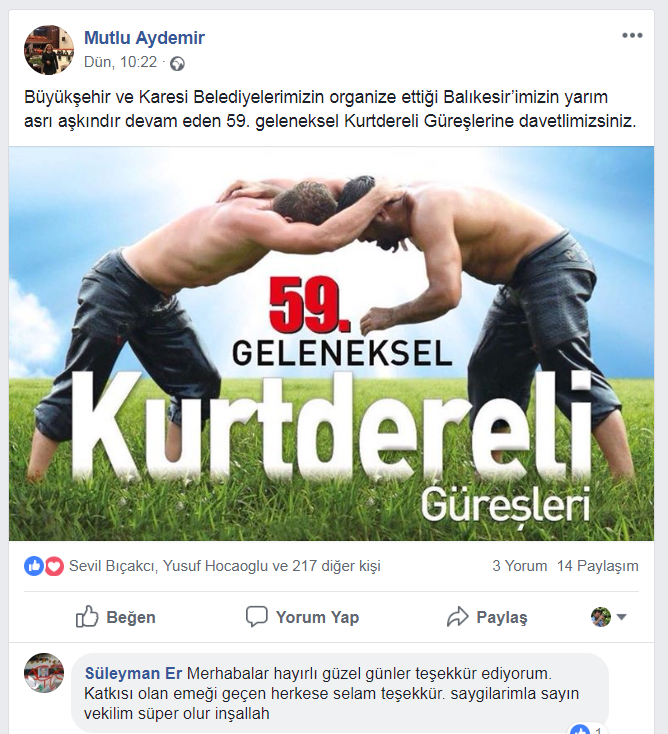The height and width of the screenshot is (734, 668).
Task: View the 14 Paylaşım shares list
Action: (598, 565)
